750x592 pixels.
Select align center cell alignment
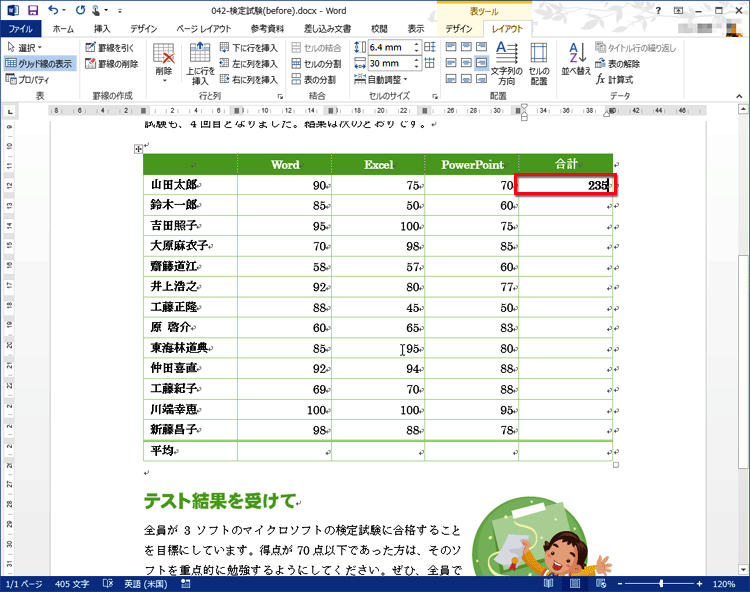click(466, 63)
